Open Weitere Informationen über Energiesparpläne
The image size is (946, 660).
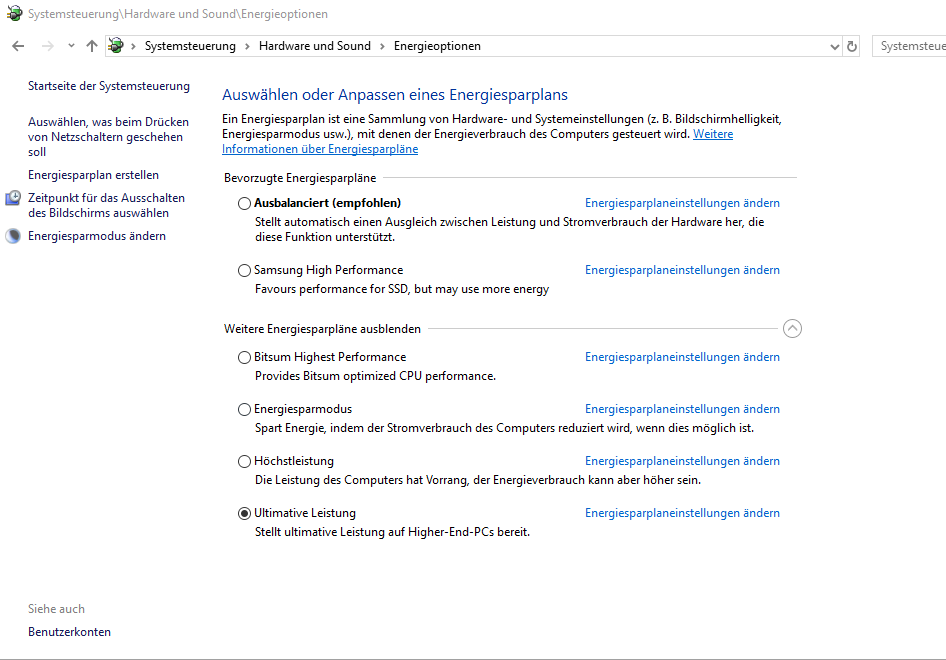click(320, 149)
